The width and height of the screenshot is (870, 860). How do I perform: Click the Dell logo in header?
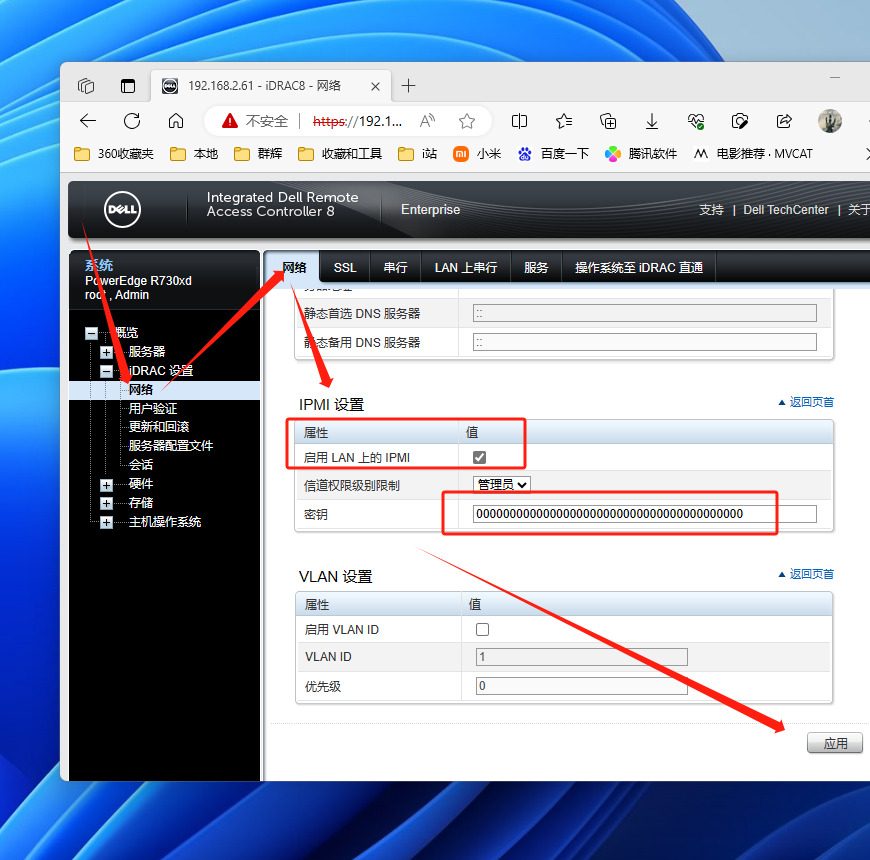click(x=123, y=209)
